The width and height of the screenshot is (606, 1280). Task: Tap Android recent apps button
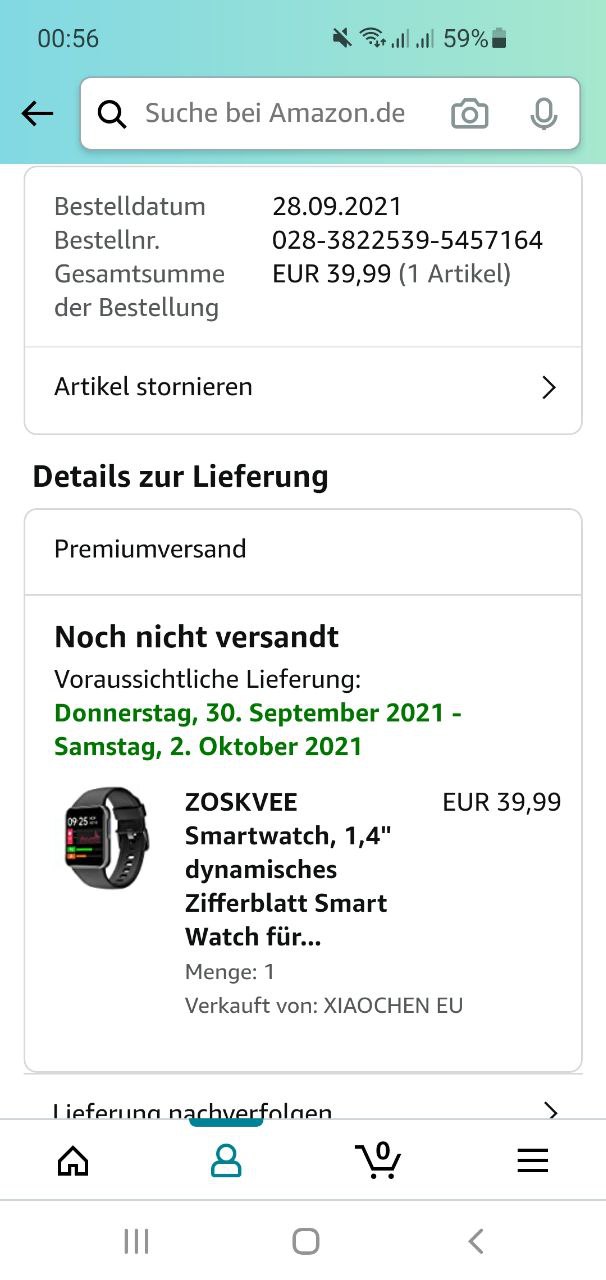(136, 1241)
